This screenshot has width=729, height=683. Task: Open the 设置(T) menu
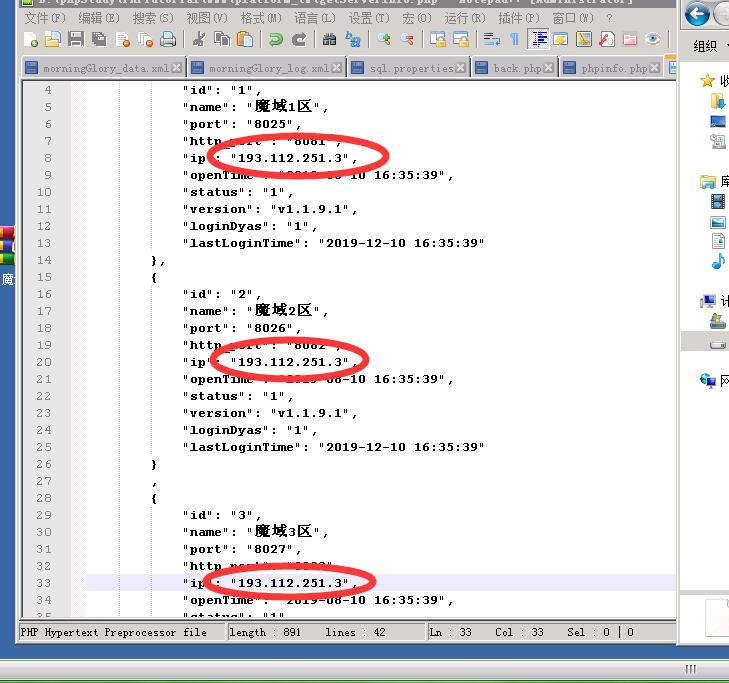(369, 18)
